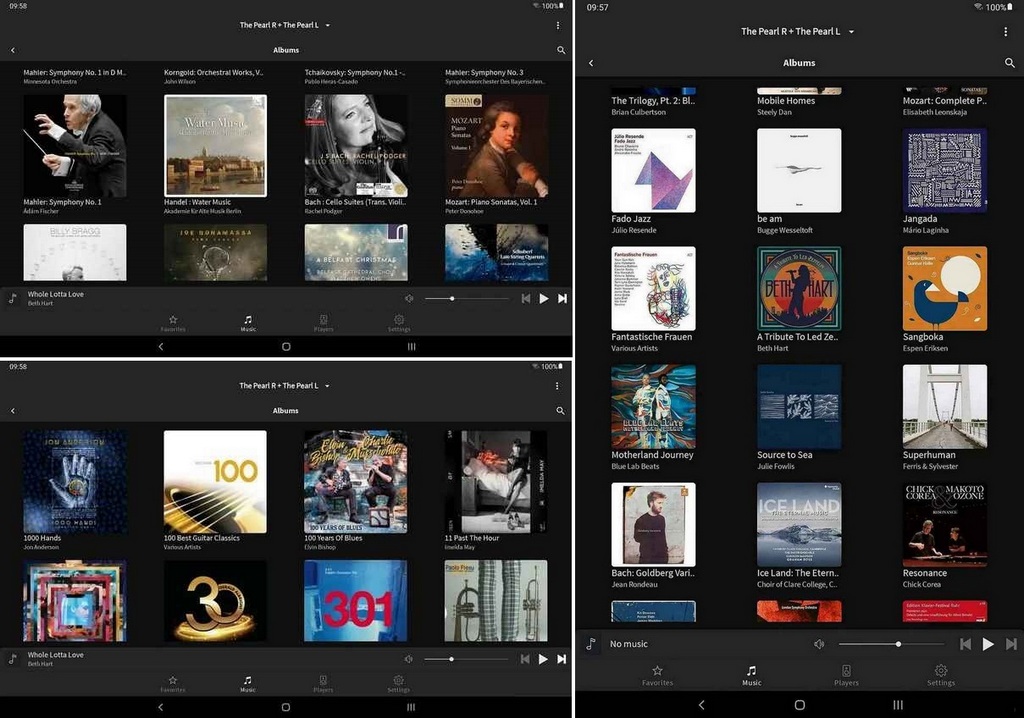Screen dimensions: 1024x718
Task: Open Android recent apps in the right screen
Action: coord(898,705)
